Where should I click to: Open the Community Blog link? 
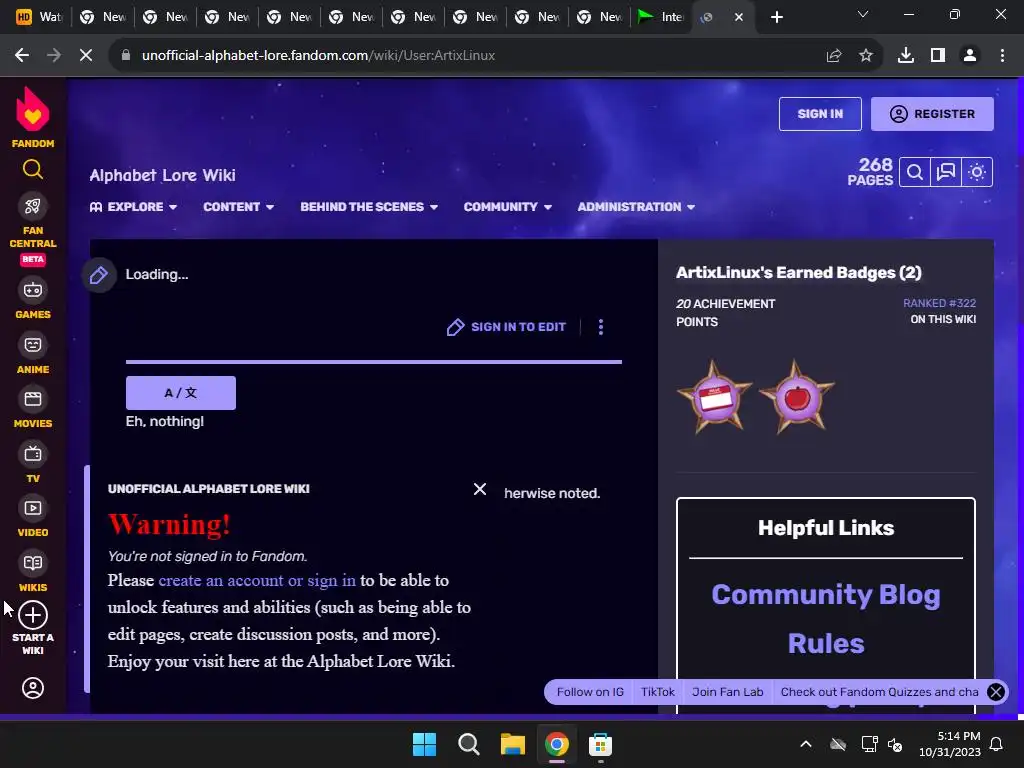(x=825, y=595)
